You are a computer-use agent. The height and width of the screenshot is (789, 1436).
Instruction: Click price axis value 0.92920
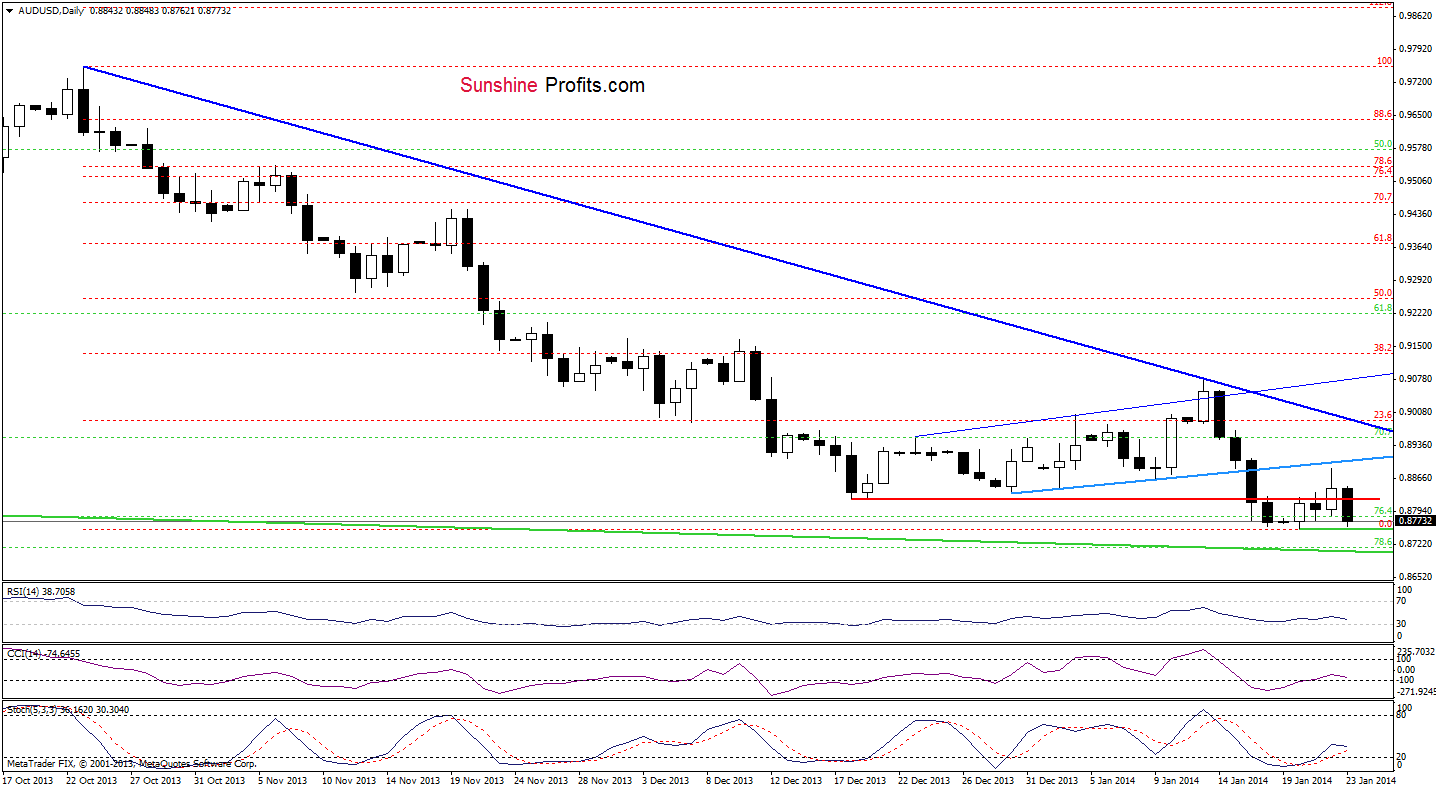[x=1415, y=280]
